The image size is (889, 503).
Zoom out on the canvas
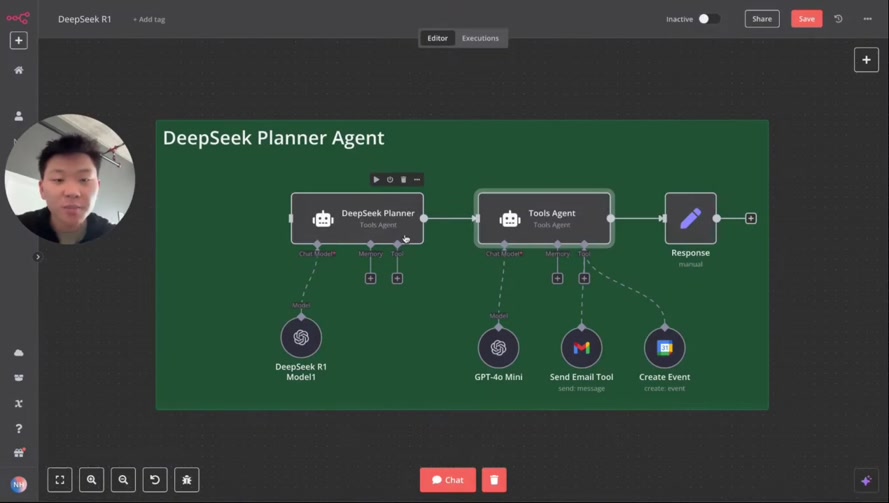[123, 480]
